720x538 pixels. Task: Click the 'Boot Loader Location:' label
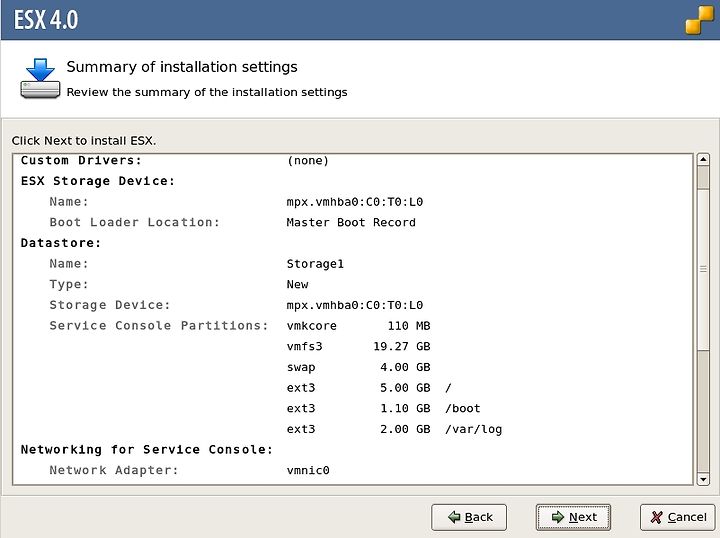point(135,222)
